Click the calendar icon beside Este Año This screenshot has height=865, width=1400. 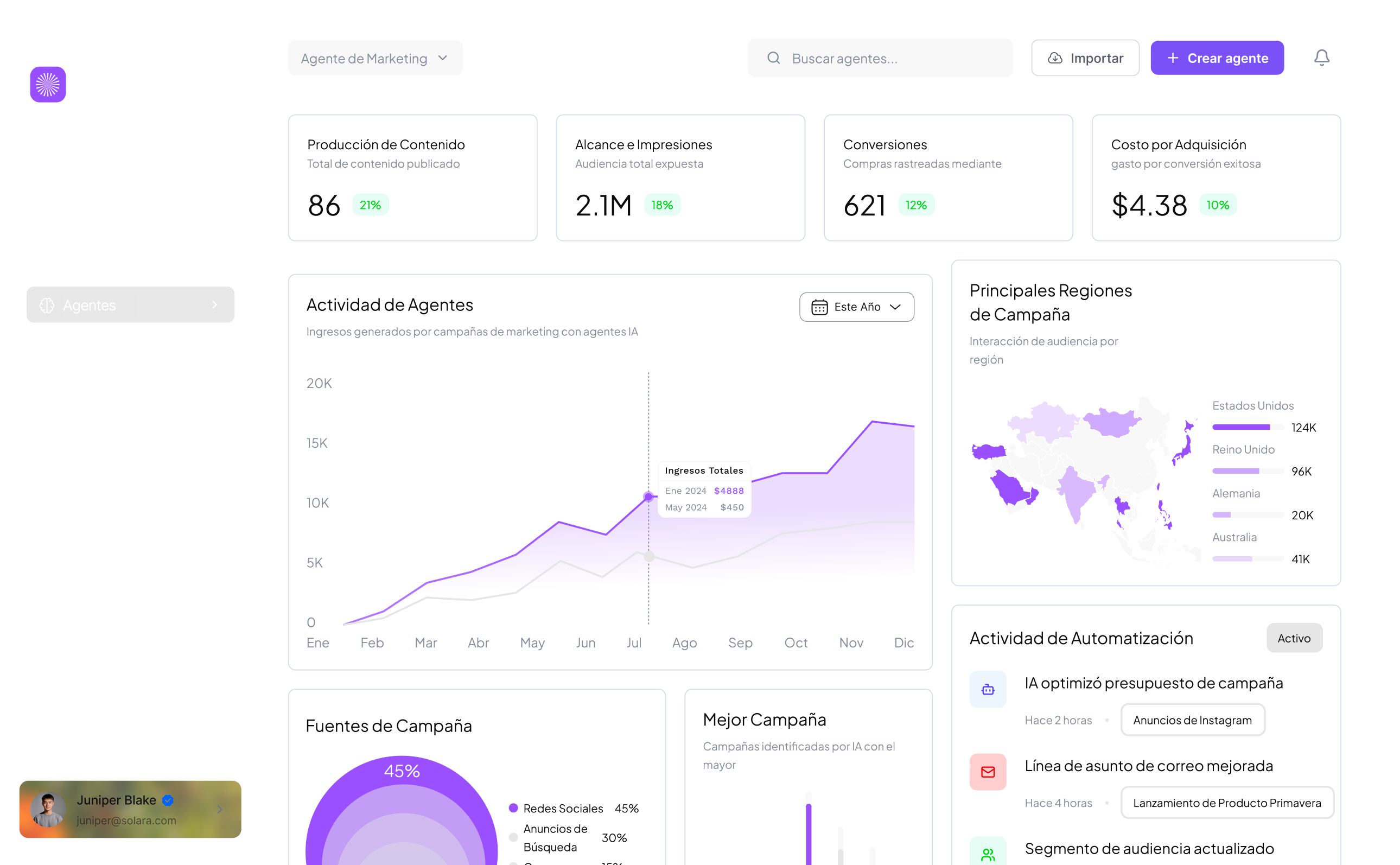pyautogui.click(x=819, y=307)
